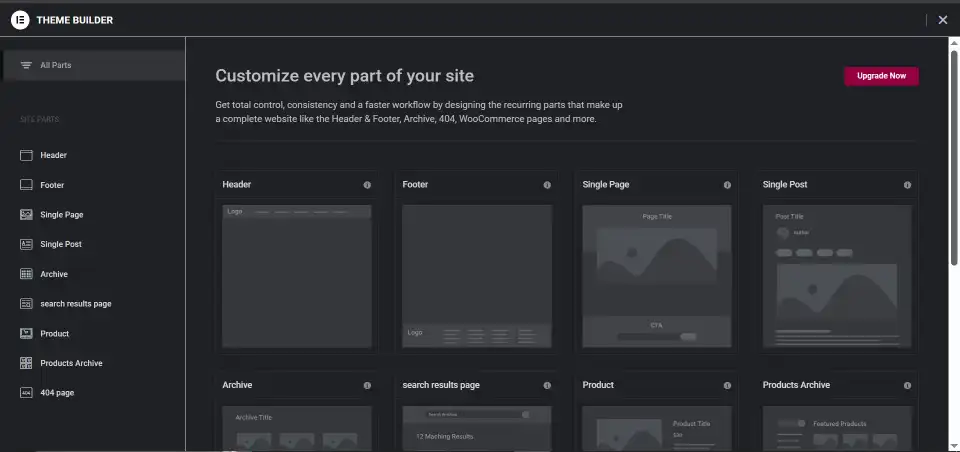
Task: Click the Single Page card title
Action: click(606, 184)
